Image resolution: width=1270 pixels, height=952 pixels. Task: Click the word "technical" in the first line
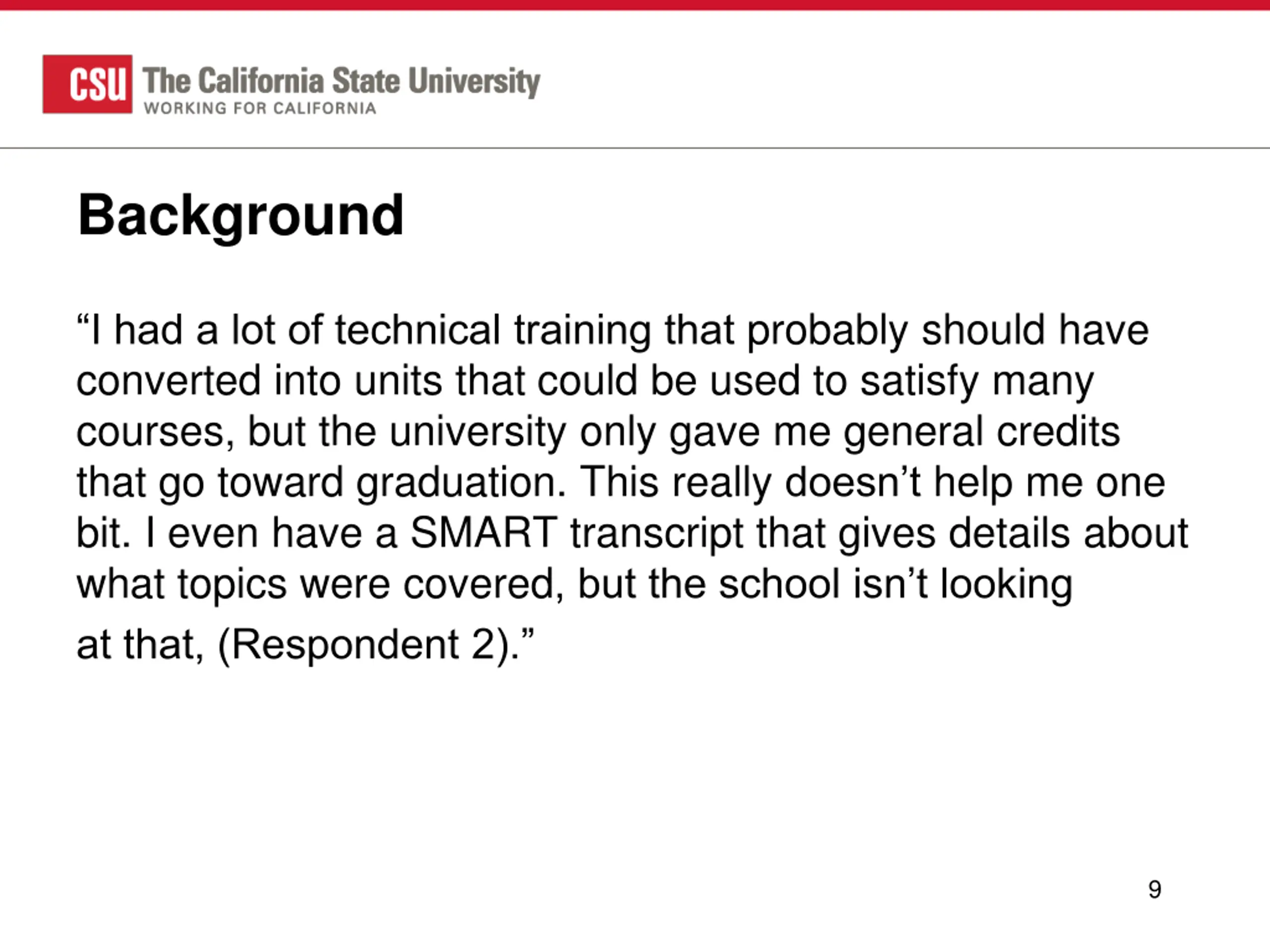(417, 331)
